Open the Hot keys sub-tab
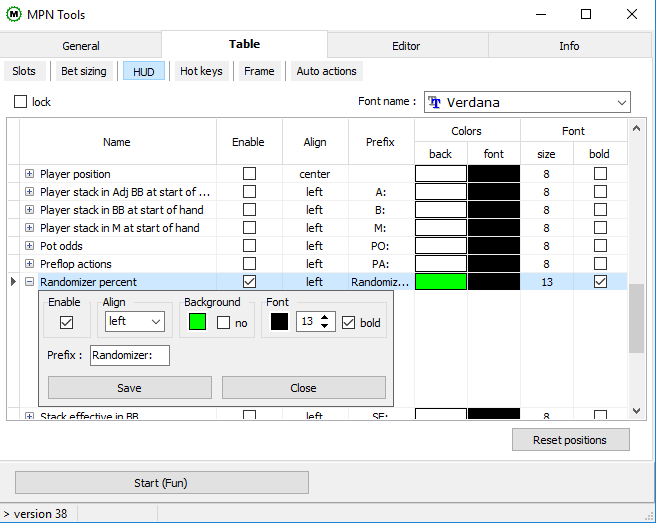 pyautogui.click(x=201, y=71)
